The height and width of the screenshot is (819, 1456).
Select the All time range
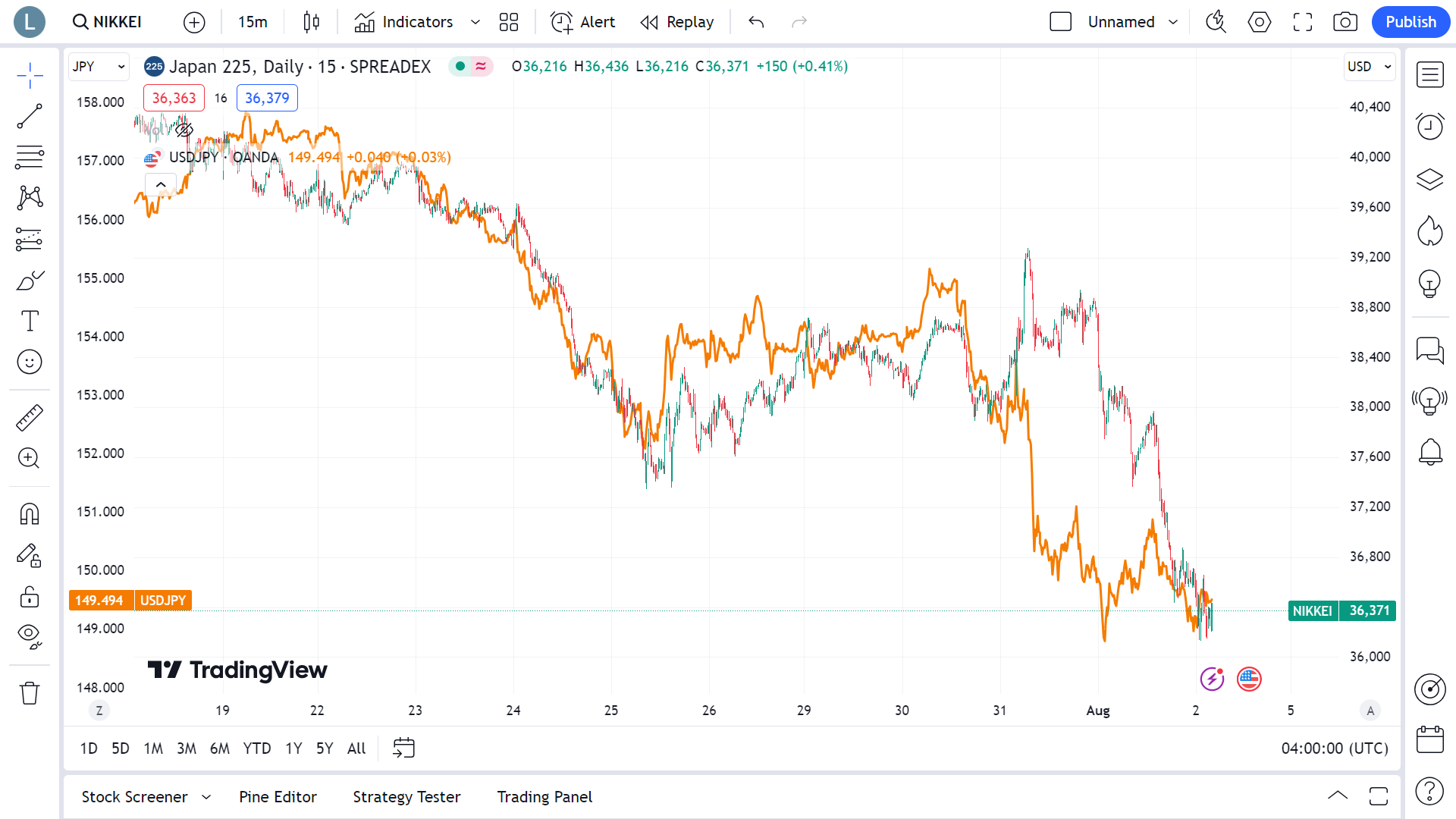(356, 748)
